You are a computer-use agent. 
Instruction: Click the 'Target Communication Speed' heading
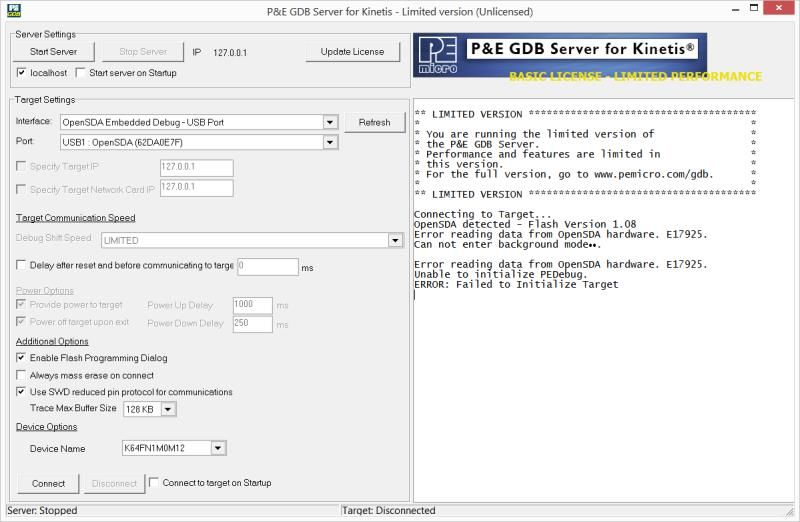pos(76,218)
